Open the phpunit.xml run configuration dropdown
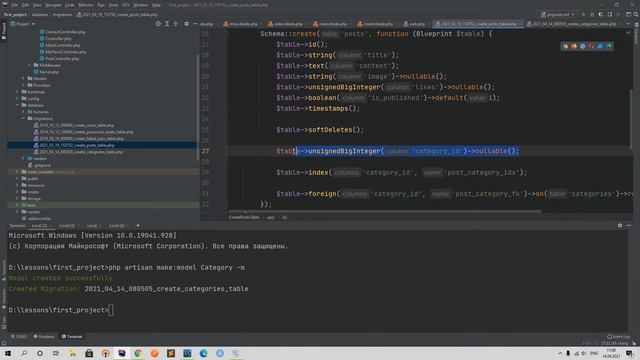The height and width of the screenshot is (360, 640). 558,14
